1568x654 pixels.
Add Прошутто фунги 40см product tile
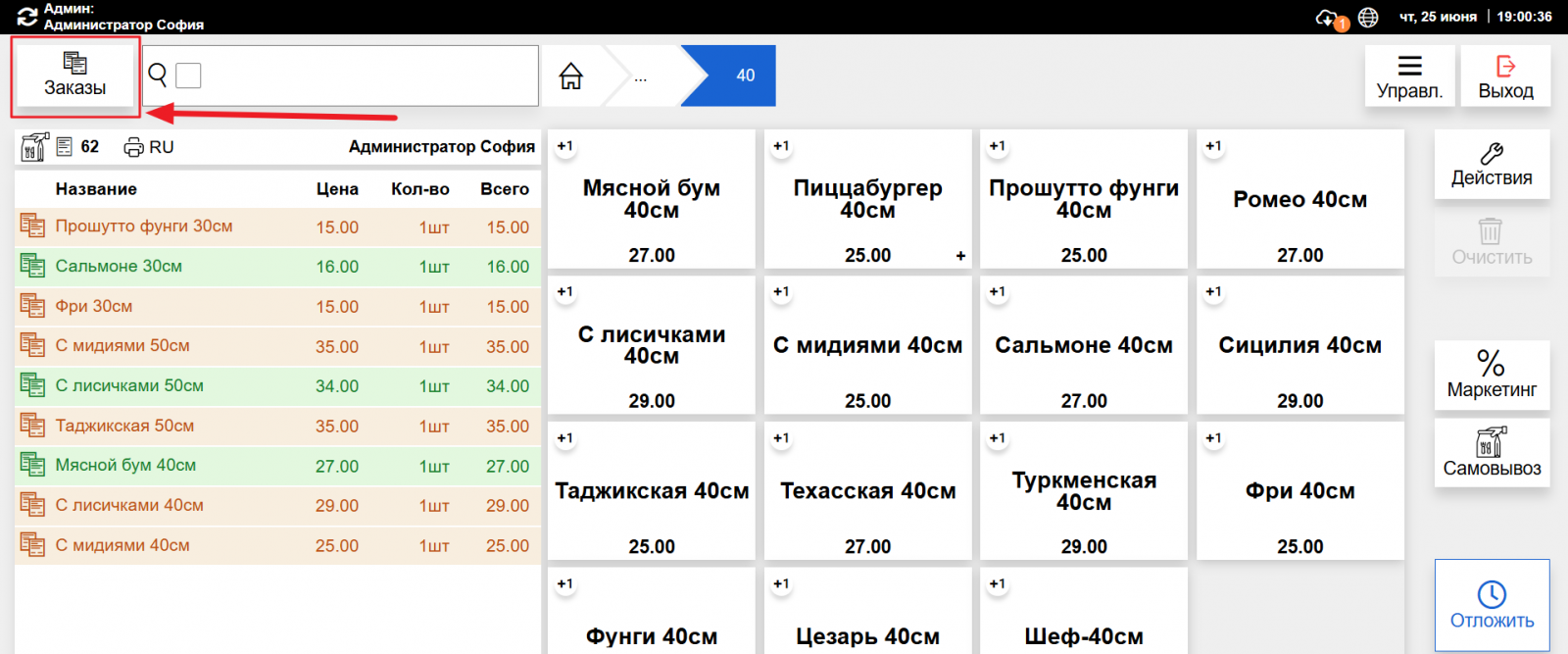1084,199
